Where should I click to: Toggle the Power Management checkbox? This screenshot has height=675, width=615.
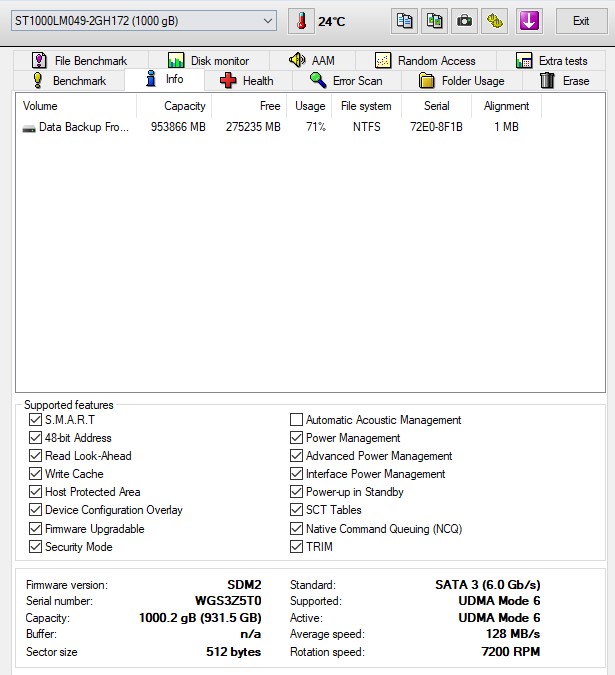pos(296,437)
